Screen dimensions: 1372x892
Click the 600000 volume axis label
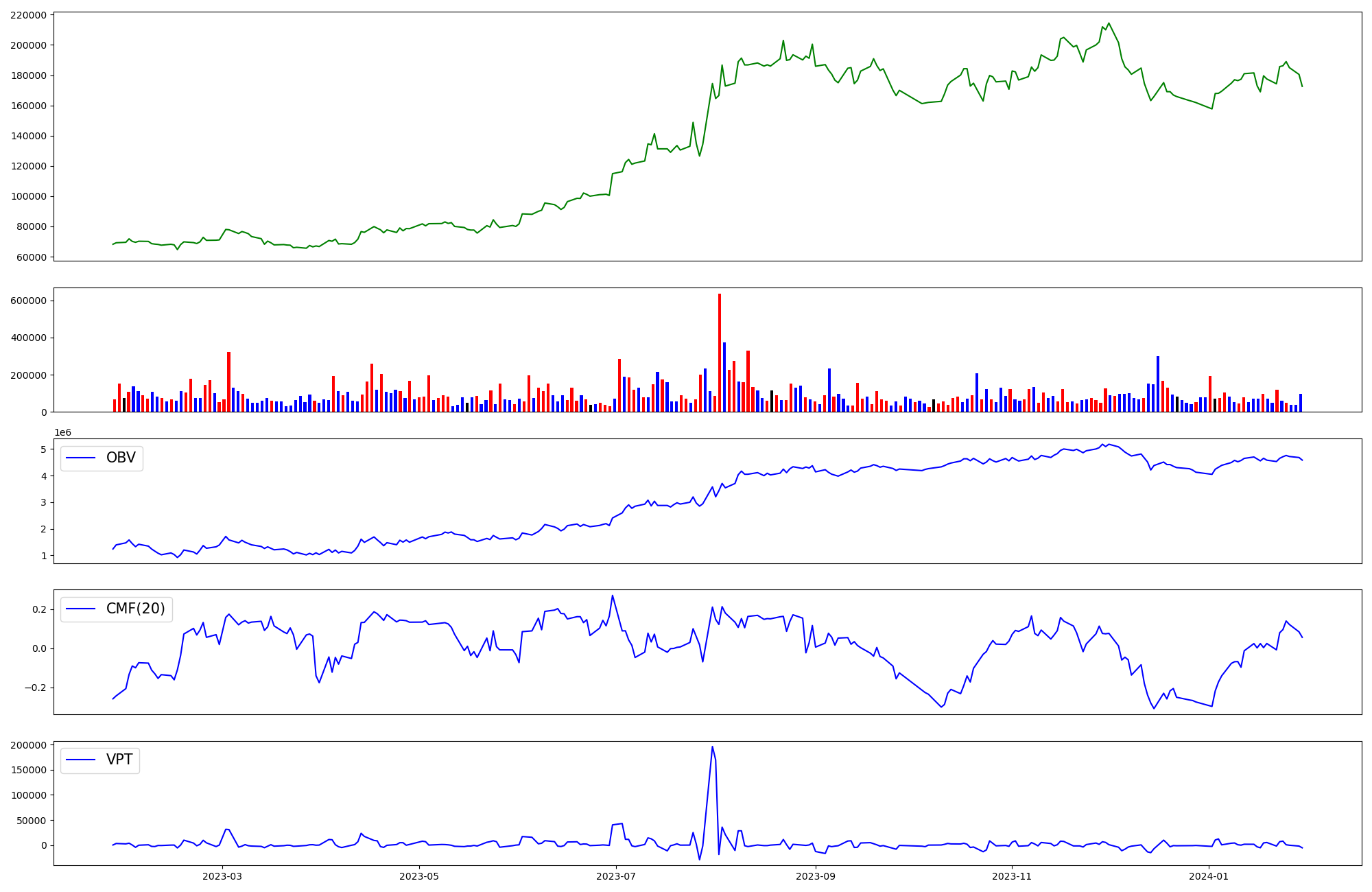coord(29,301)
